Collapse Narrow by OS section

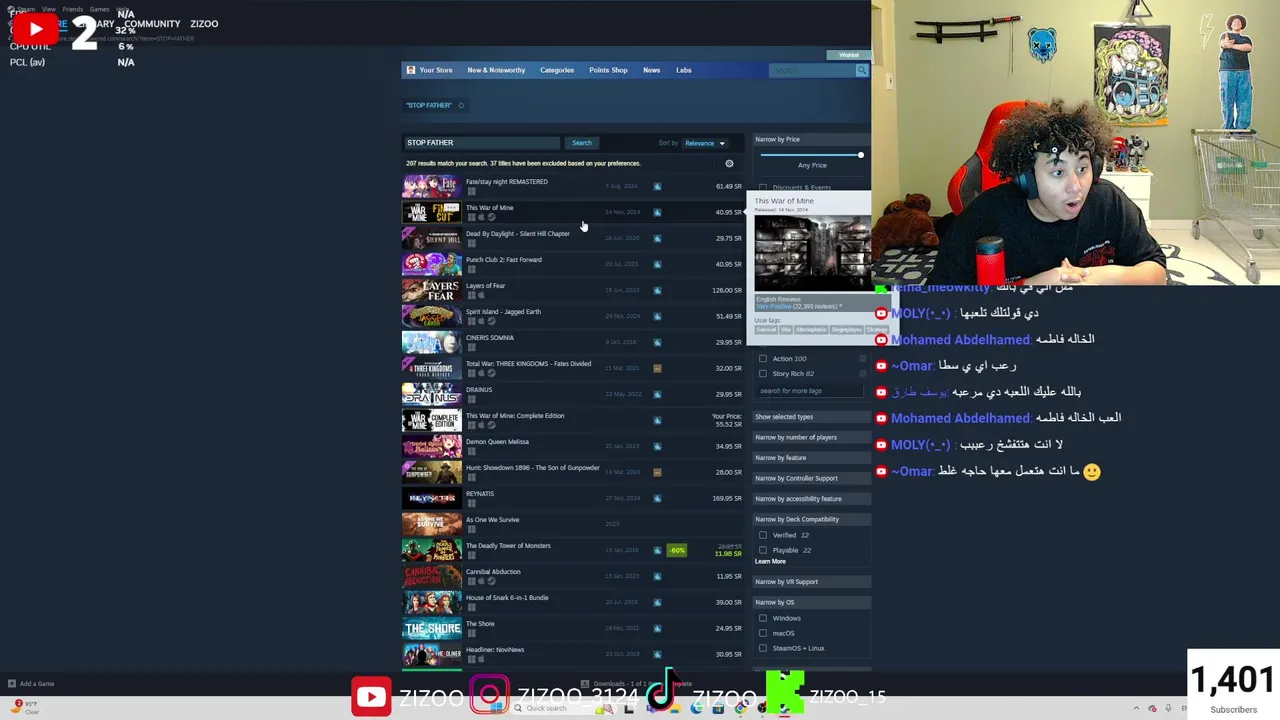[812, 602]
